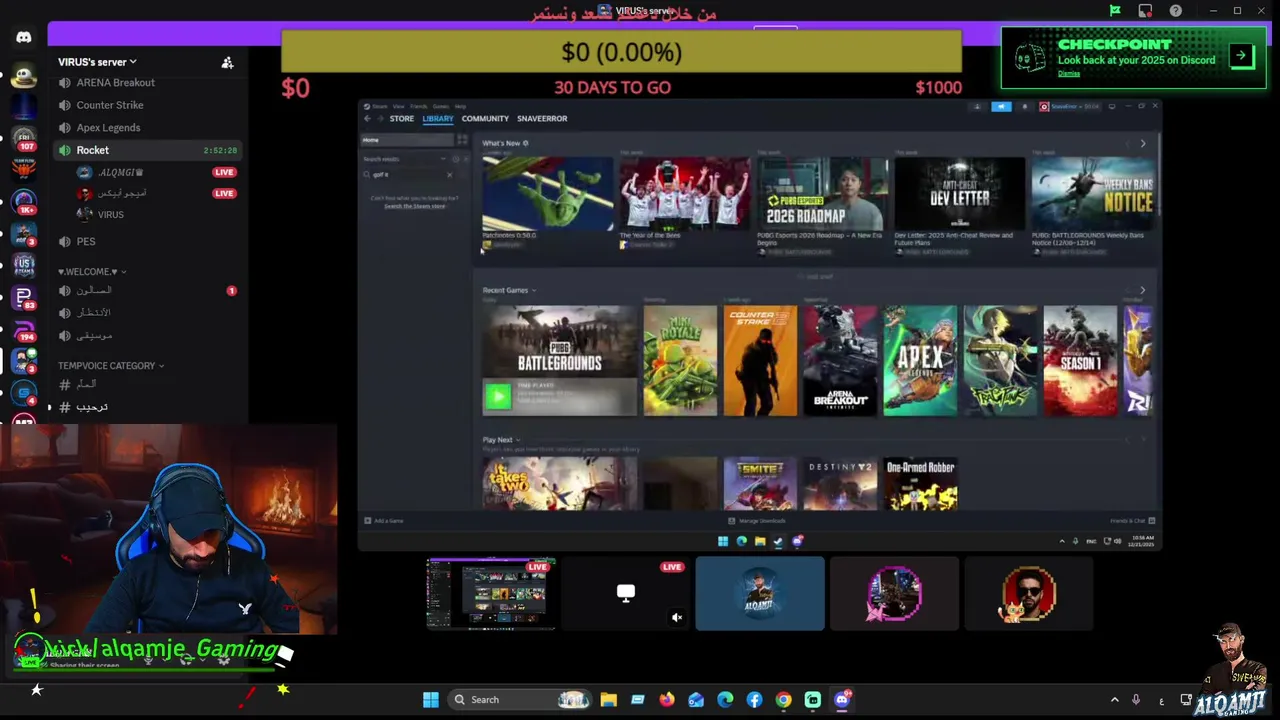Collapse the WELCOME category

click(91, 271)
